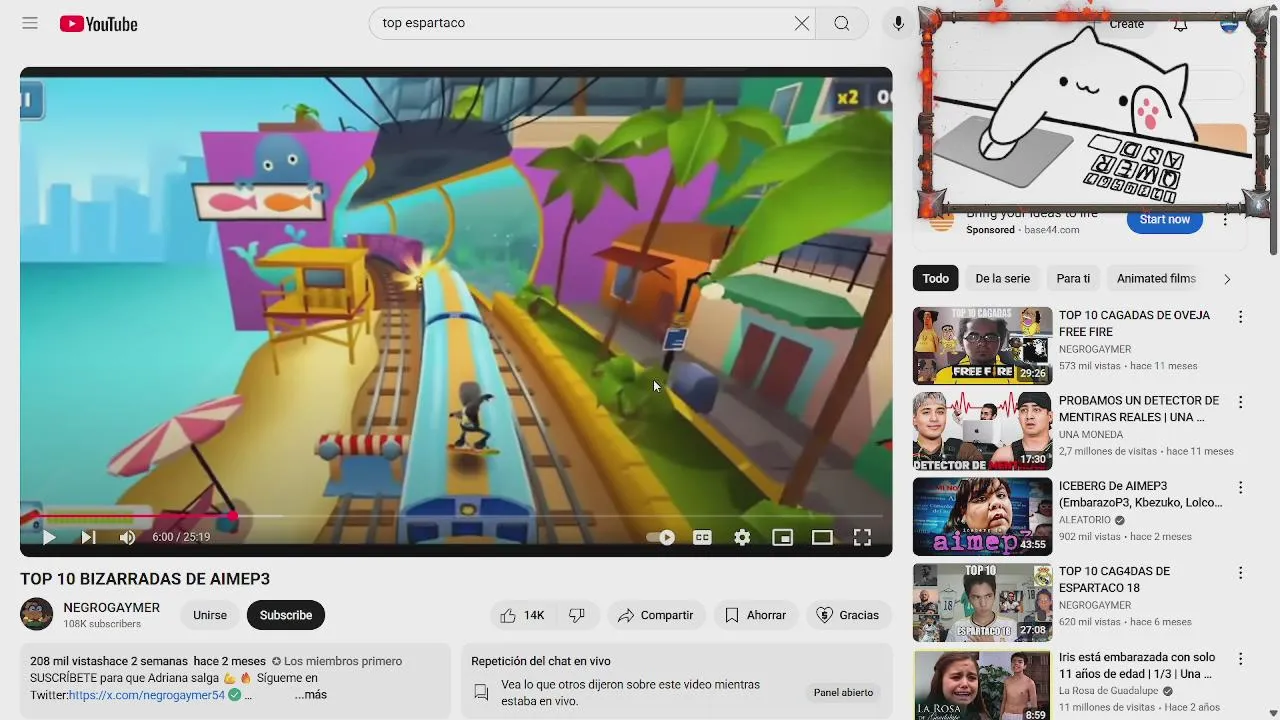Click Start now on the sponsored ad
The height and width of the screenshot is (720, 1280).
(1164, 220)
